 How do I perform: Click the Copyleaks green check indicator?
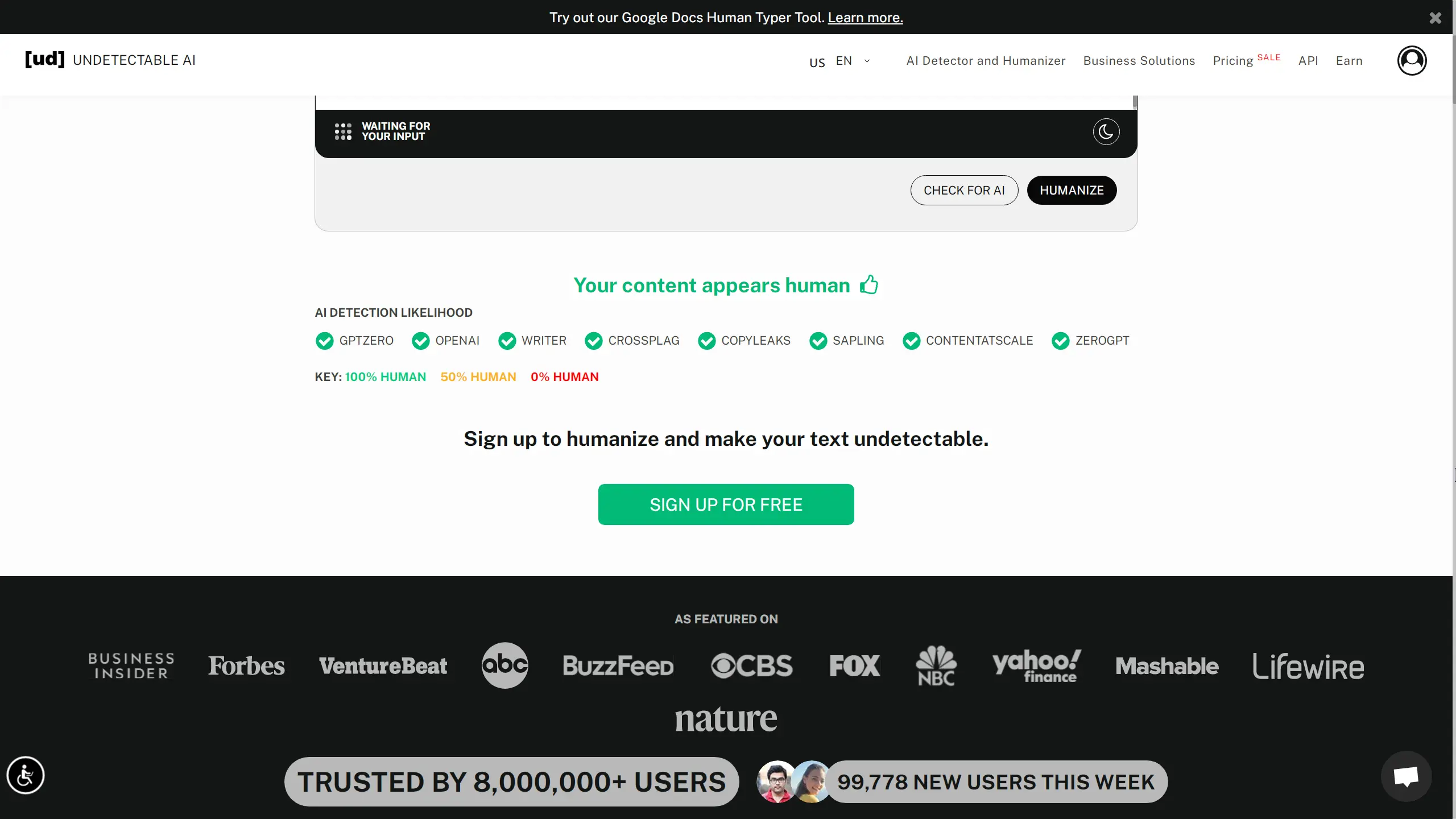click(706, 341)
